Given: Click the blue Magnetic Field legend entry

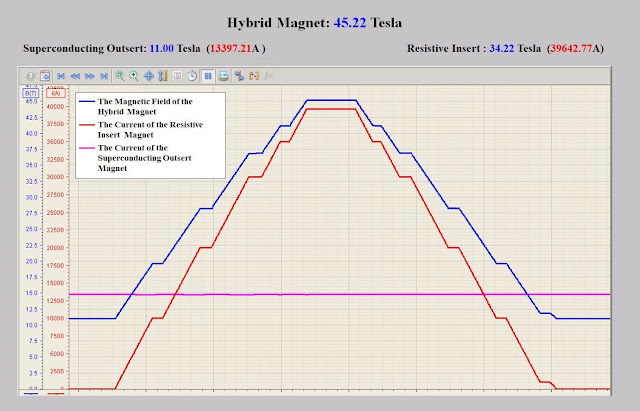Looking at the screenshot, I should pyautogui.click(x=153, y=107).
